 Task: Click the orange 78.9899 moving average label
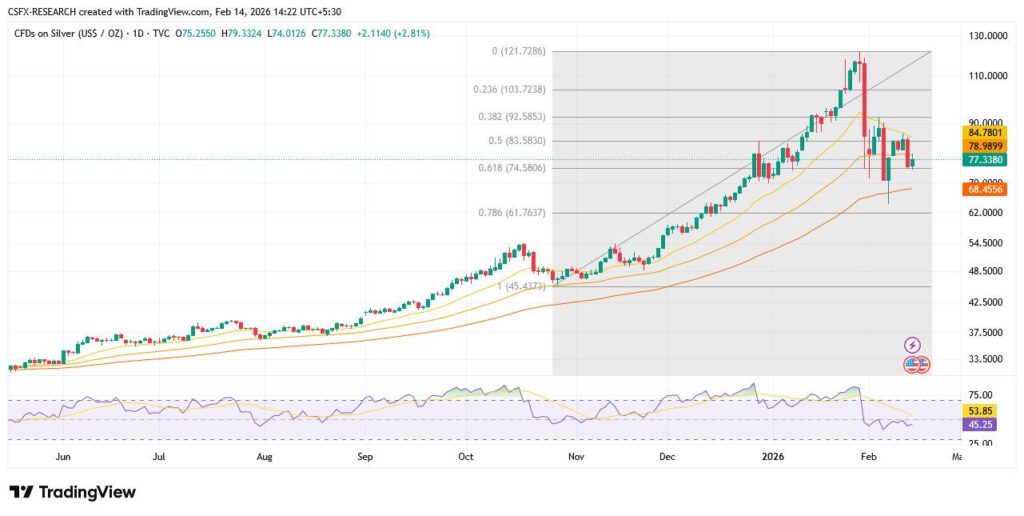(985, 145)
